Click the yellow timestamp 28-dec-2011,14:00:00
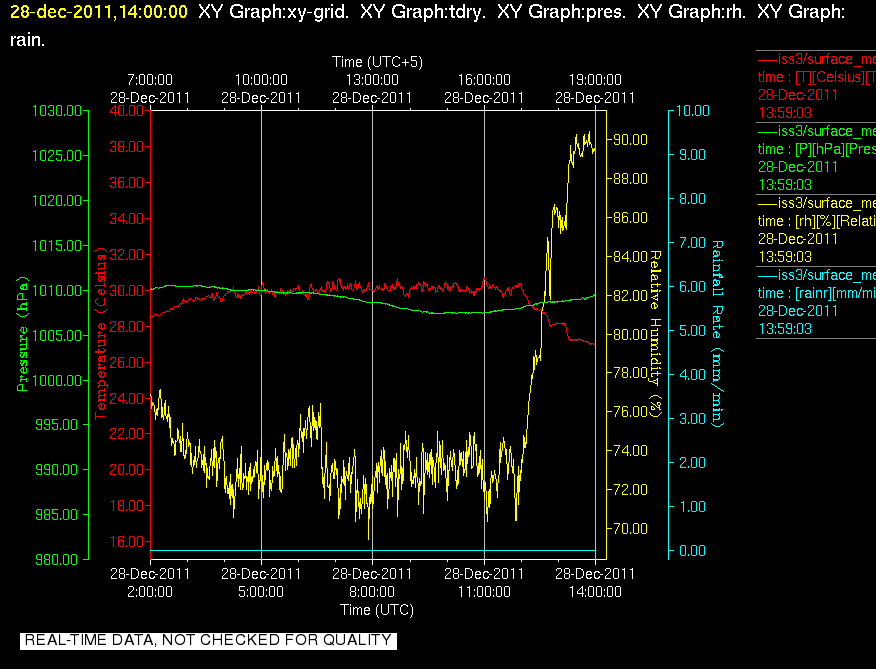The image size is (876, 669). point(99,12)
